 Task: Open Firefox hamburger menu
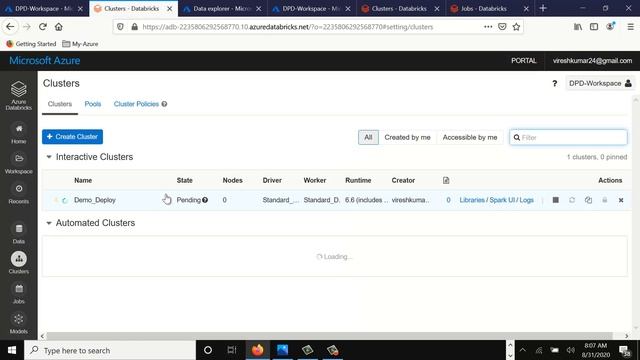point(630,27)
